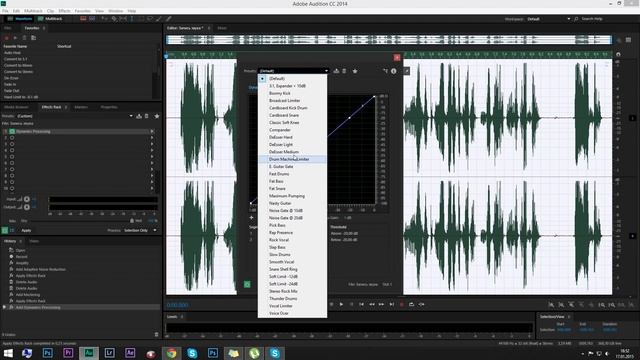Select Convert to 5.1 favorite

click(x=16, y=59)
